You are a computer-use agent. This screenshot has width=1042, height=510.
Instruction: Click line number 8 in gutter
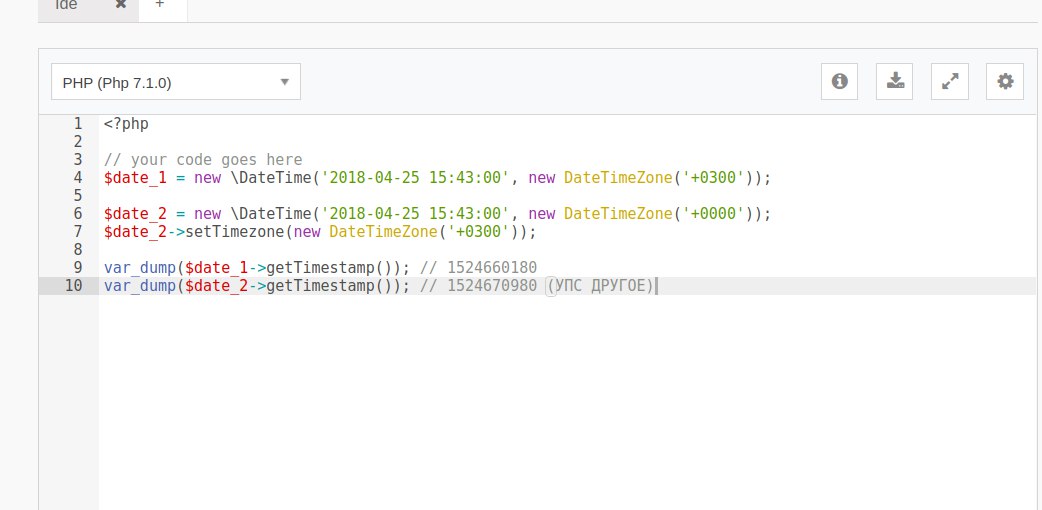coord(78,249)
